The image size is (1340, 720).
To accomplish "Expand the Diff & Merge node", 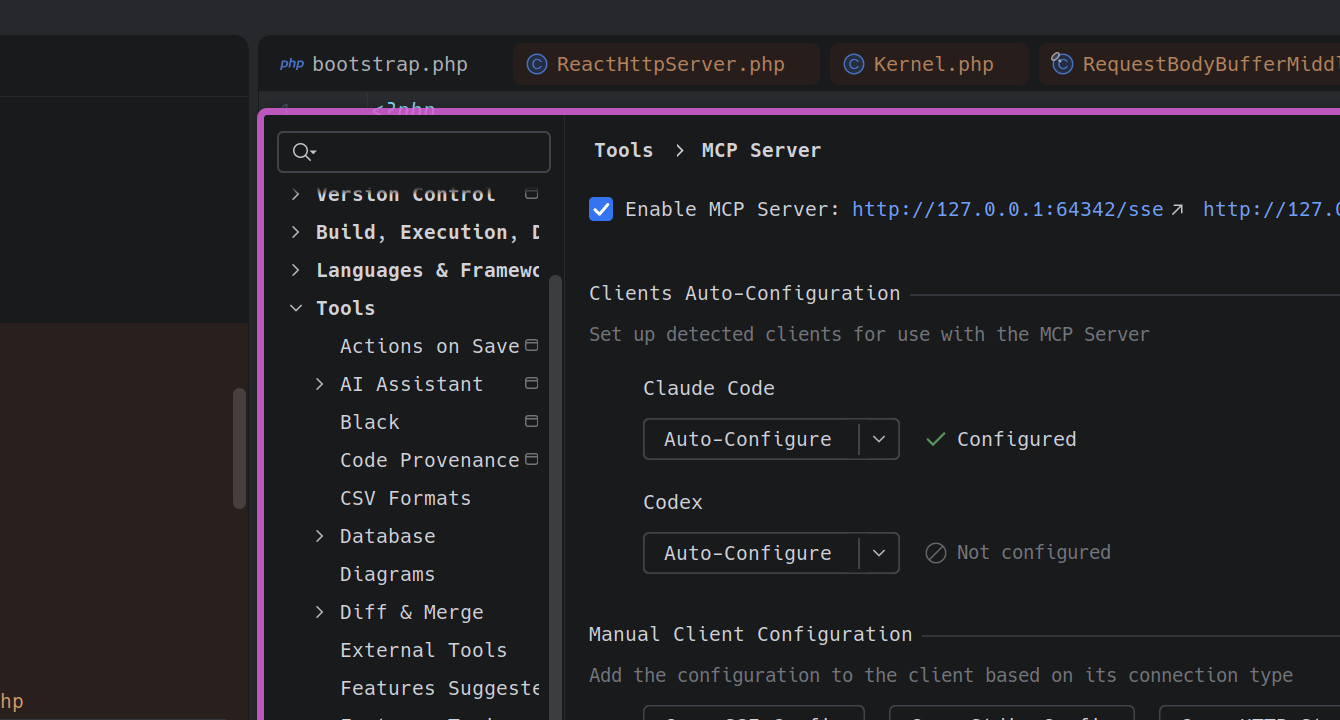I will coord(320,612).
